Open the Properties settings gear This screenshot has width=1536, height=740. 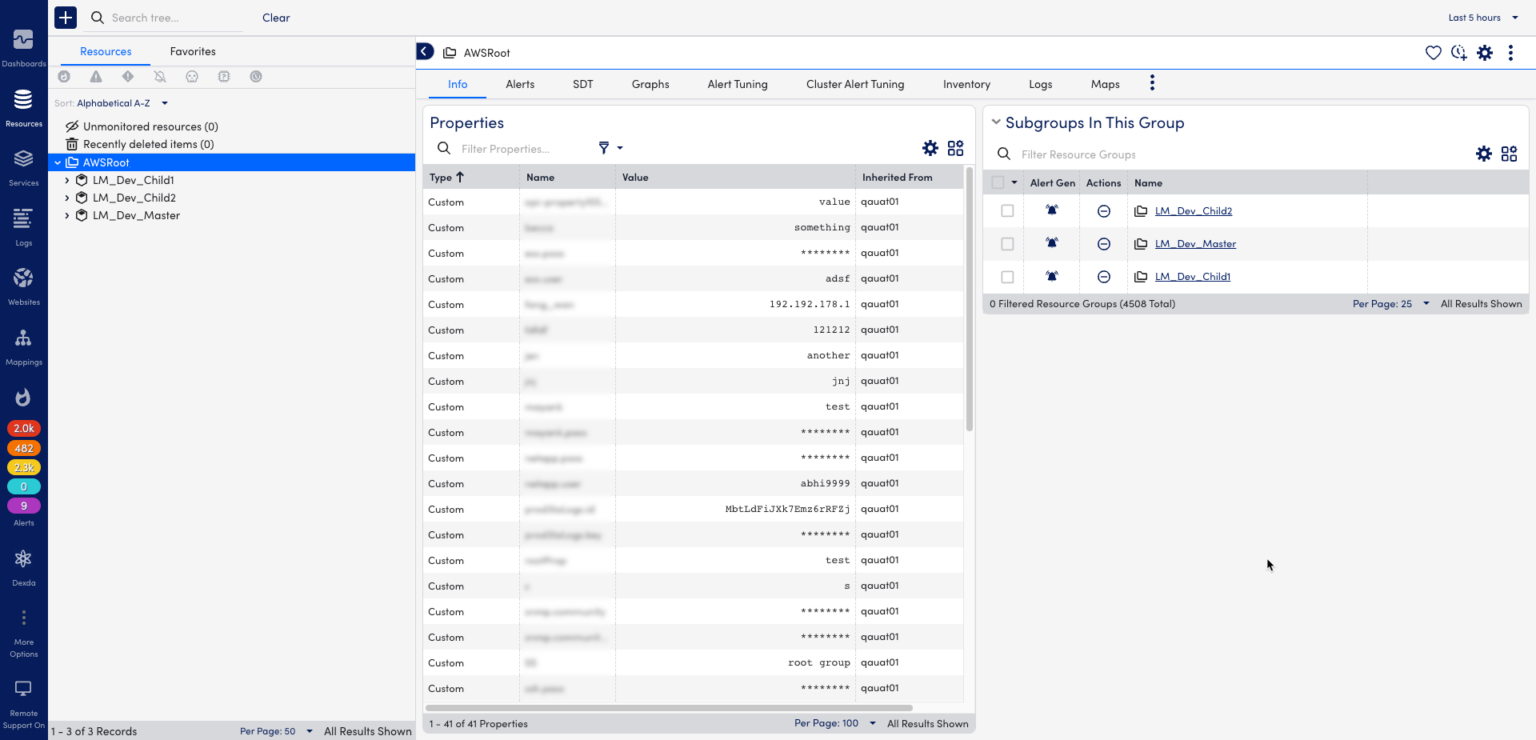pyautogui.click(x=930, y=147)
